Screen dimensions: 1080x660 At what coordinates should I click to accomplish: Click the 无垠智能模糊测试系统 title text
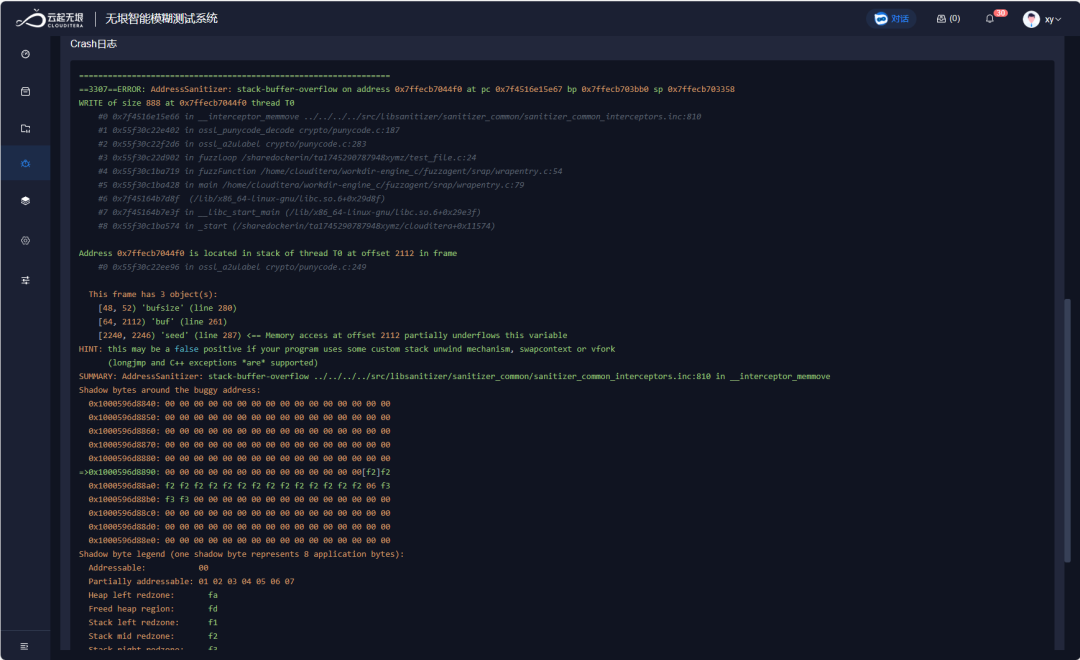pos(161,19)
